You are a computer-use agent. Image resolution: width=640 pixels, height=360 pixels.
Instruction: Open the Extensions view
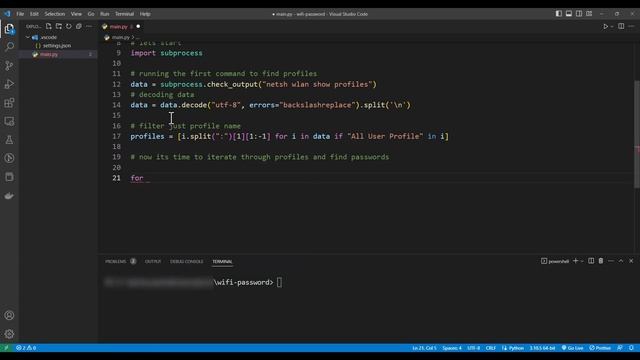(x=9, y=102)
